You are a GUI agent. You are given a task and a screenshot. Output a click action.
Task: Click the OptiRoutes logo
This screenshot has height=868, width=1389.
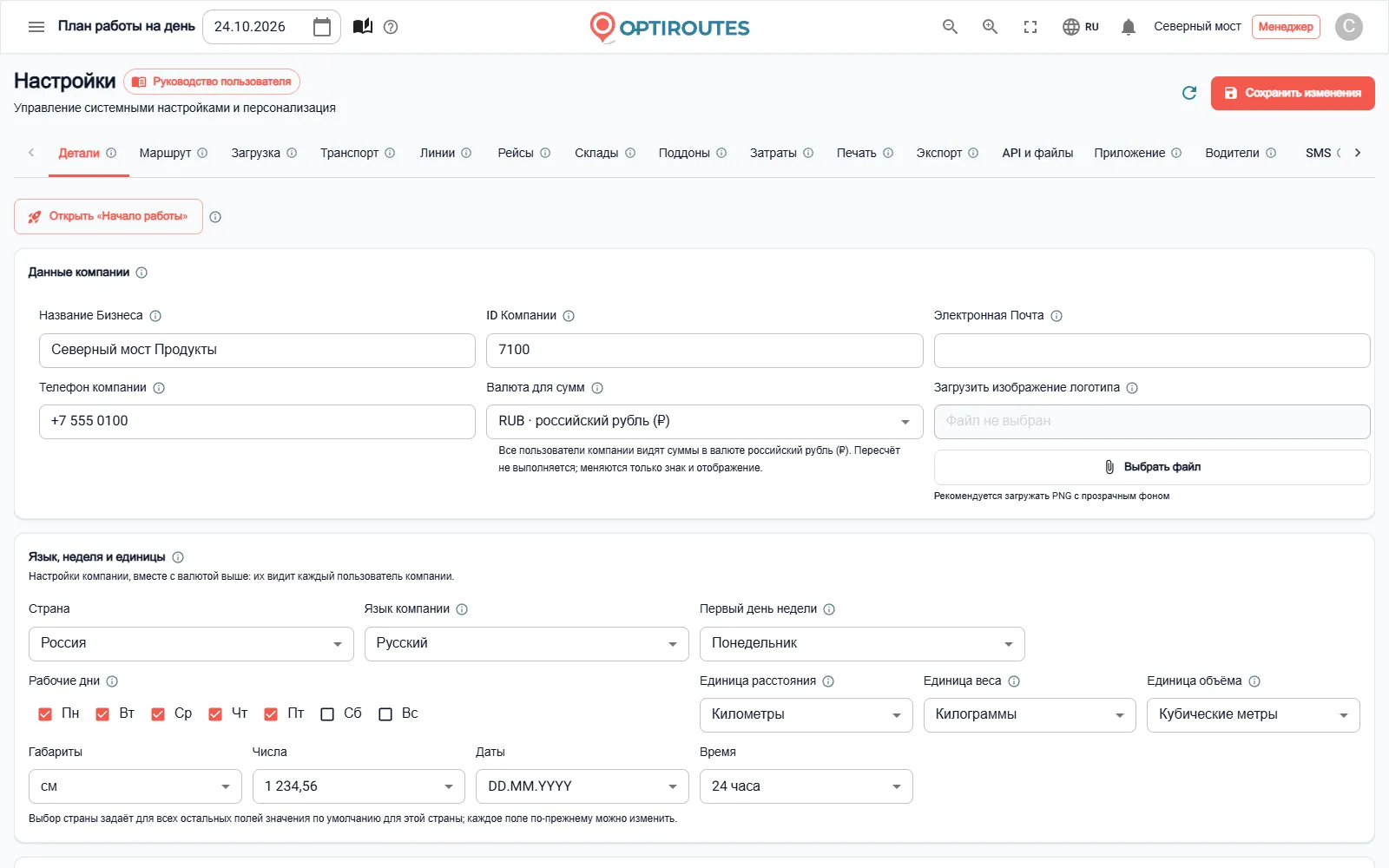(x=669, y=27)
